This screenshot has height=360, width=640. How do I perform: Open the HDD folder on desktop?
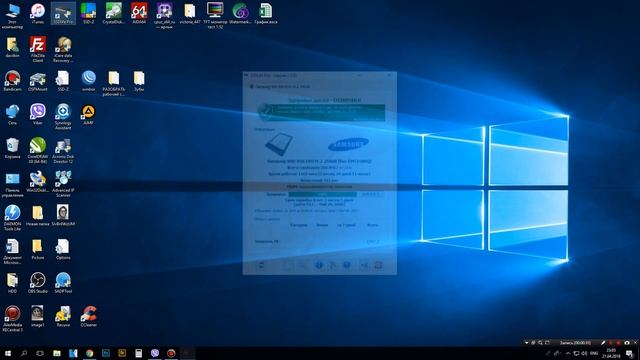(x=12, y=283)
